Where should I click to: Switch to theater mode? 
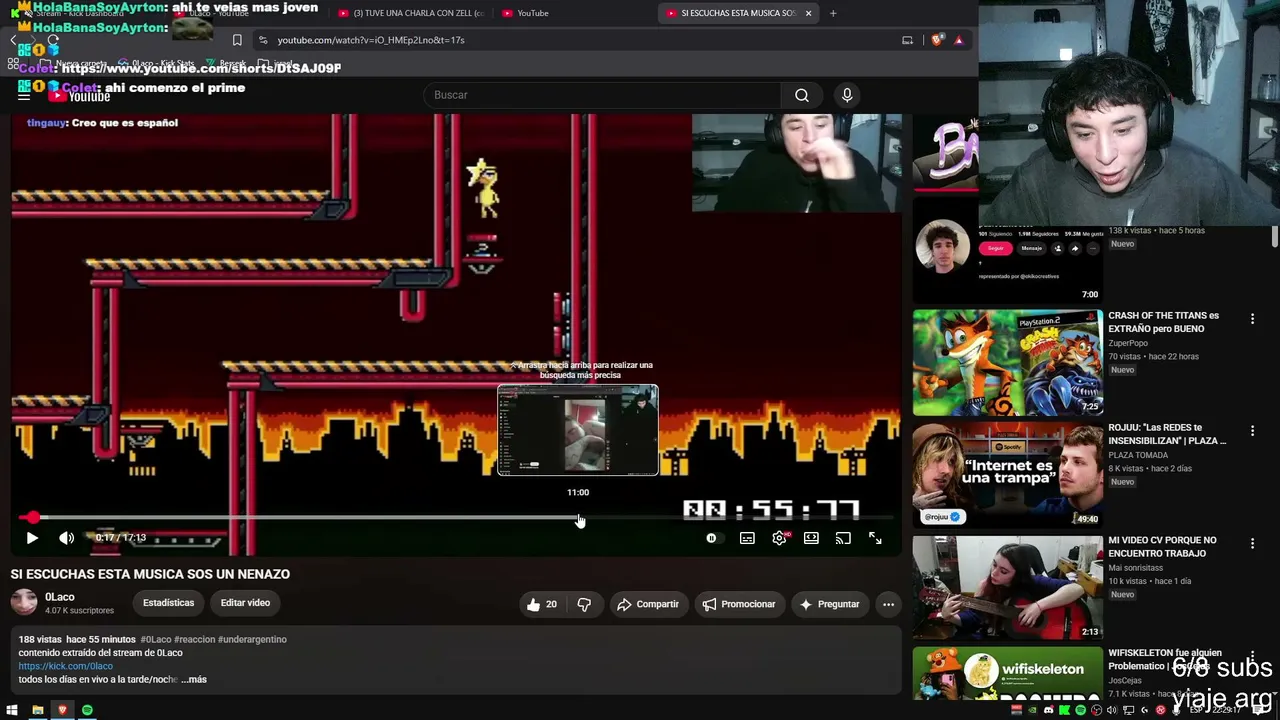click(x=811, y=538)
